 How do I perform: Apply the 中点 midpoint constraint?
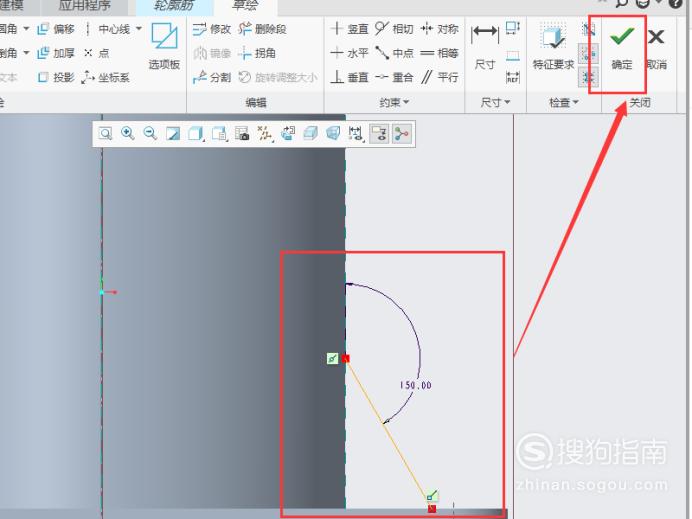[394, 53]
